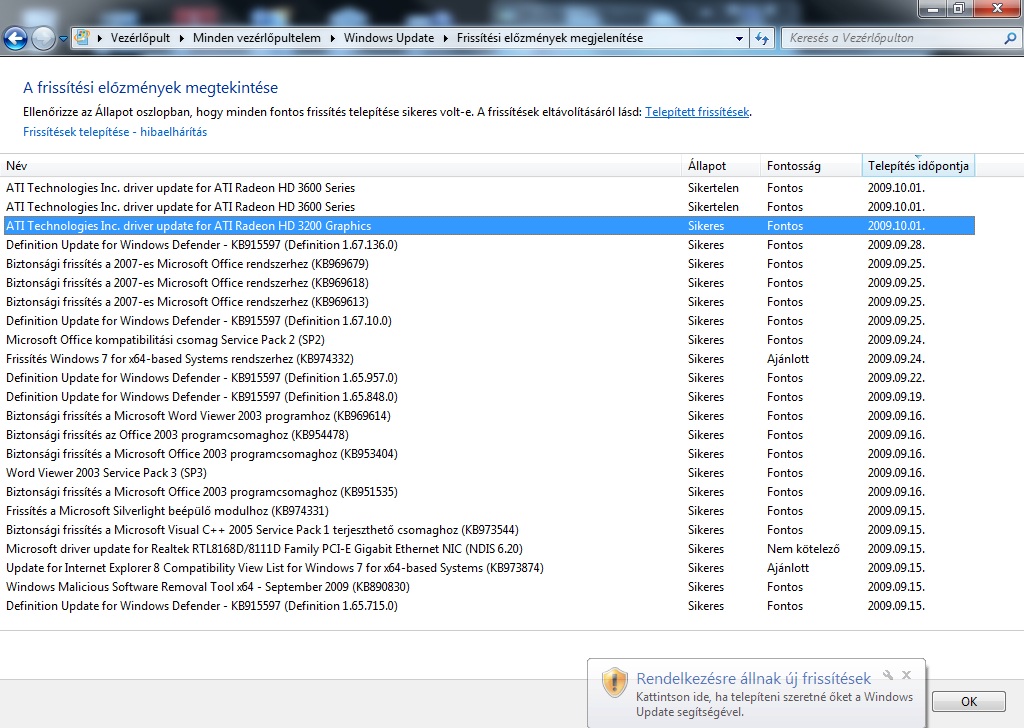Select Definition 1.67.10.0 Defender update row
Screen dimensions: 1024x728
pyautogui.click(x=489, y=321)
